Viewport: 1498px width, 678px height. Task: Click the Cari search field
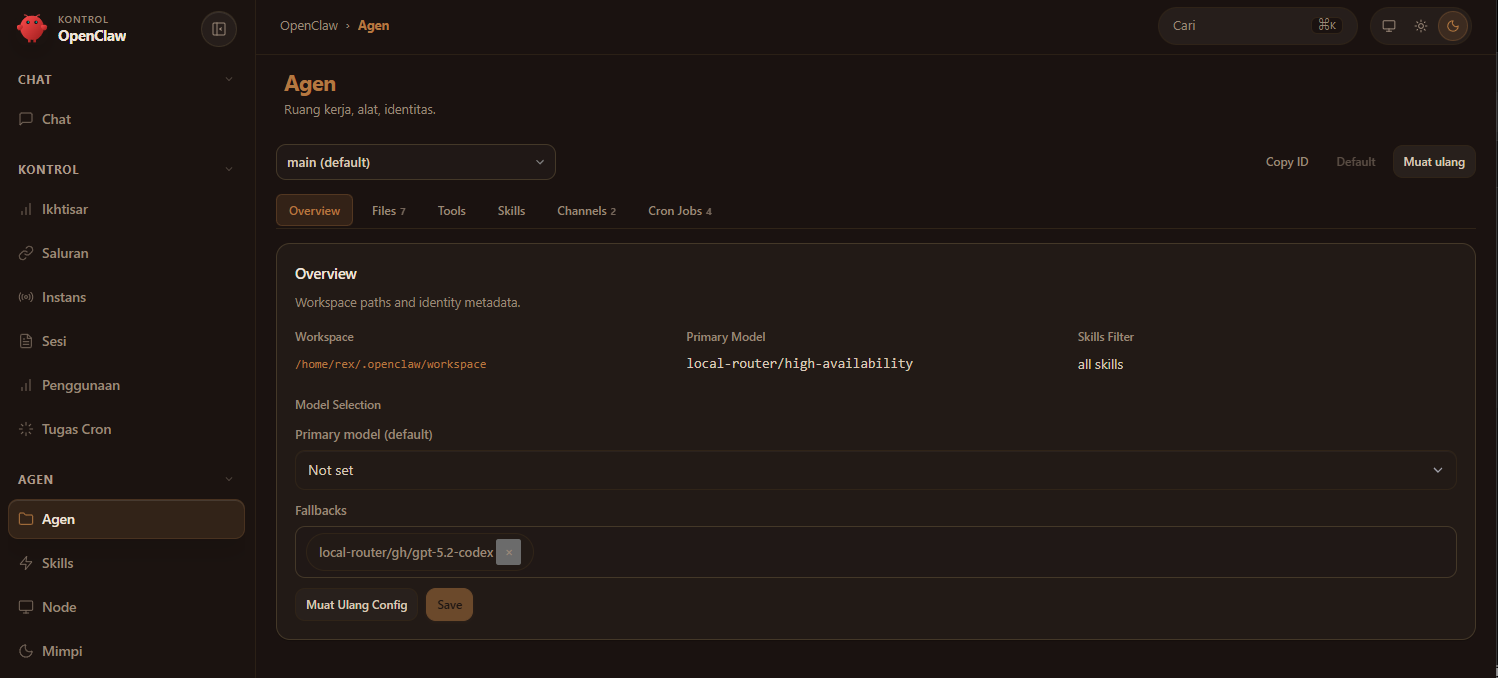(x=1258, y=26)
